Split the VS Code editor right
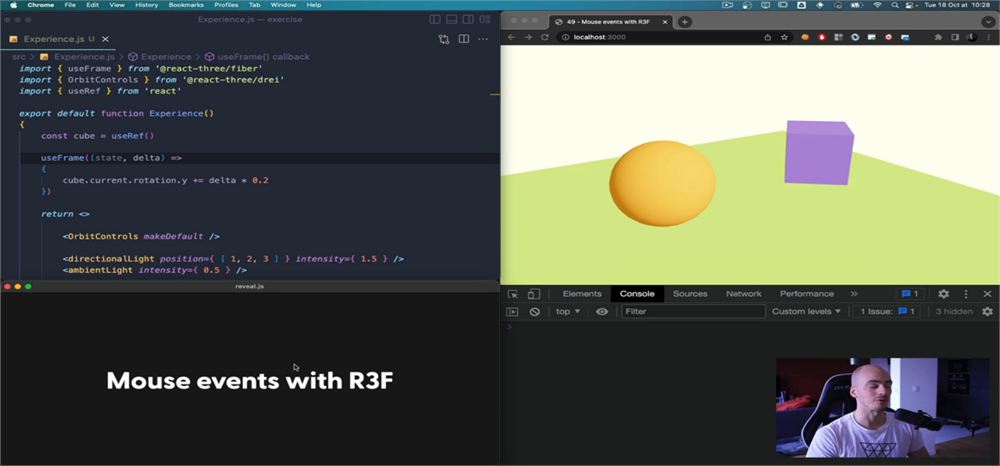The width and height of the screenshot is (1000, 466). [464, 39]
